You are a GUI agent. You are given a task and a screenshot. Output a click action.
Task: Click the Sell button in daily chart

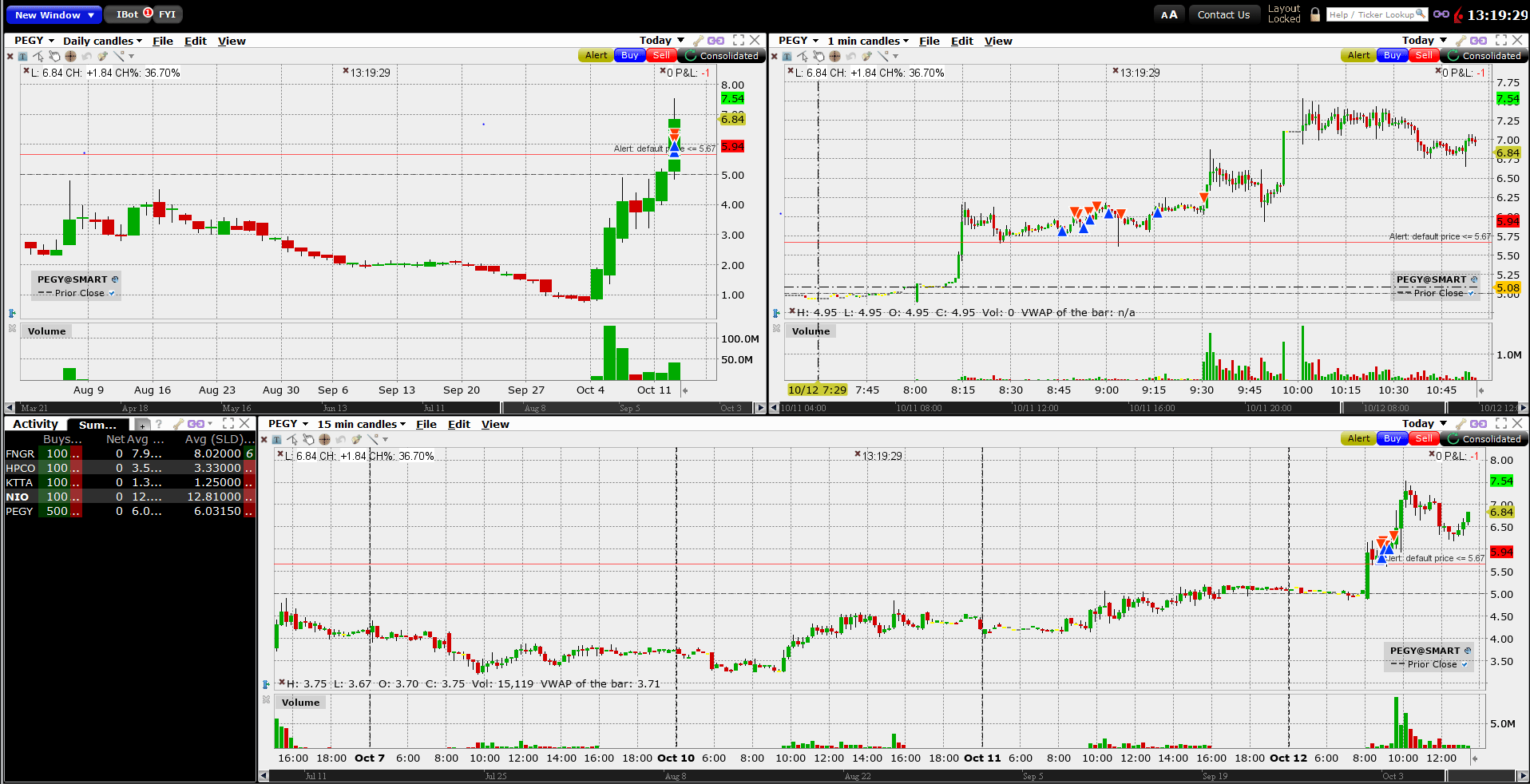click(661, 56)
